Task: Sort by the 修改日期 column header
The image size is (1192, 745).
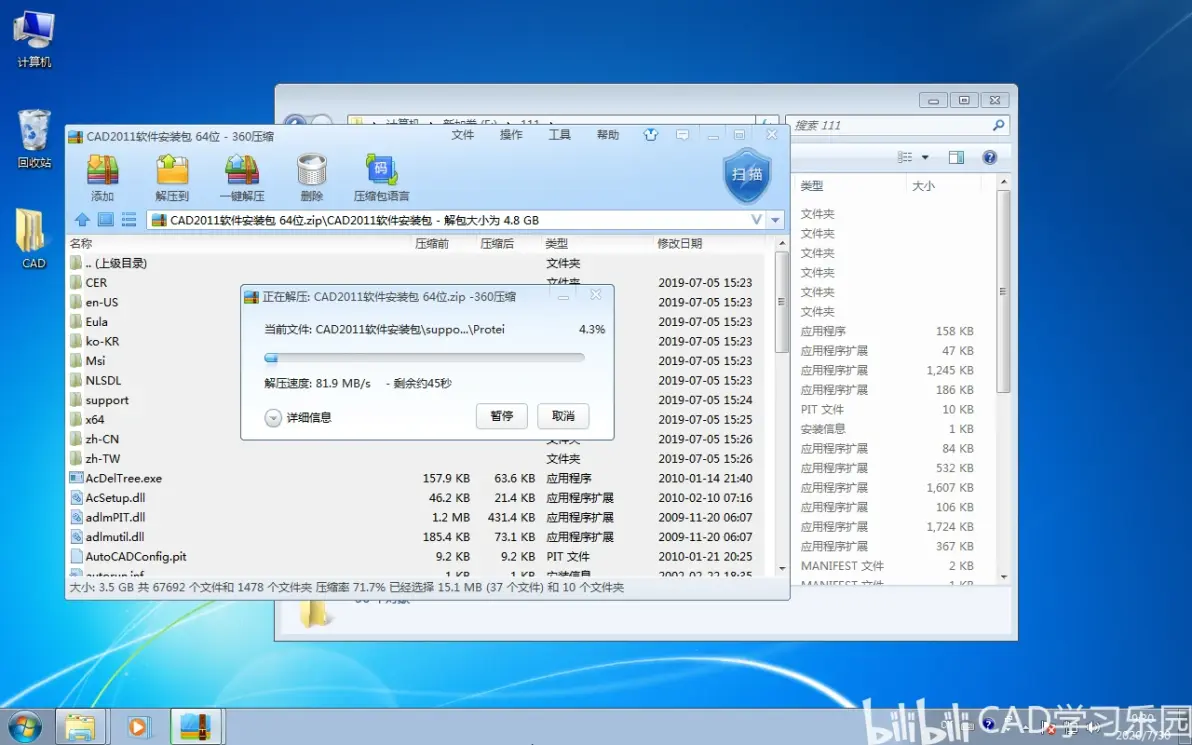Action: click(680, 243)
